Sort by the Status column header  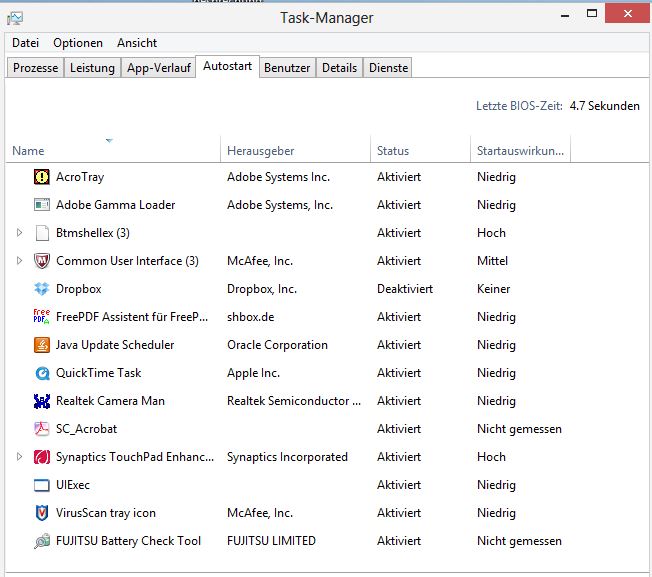[x=420, y=149]
